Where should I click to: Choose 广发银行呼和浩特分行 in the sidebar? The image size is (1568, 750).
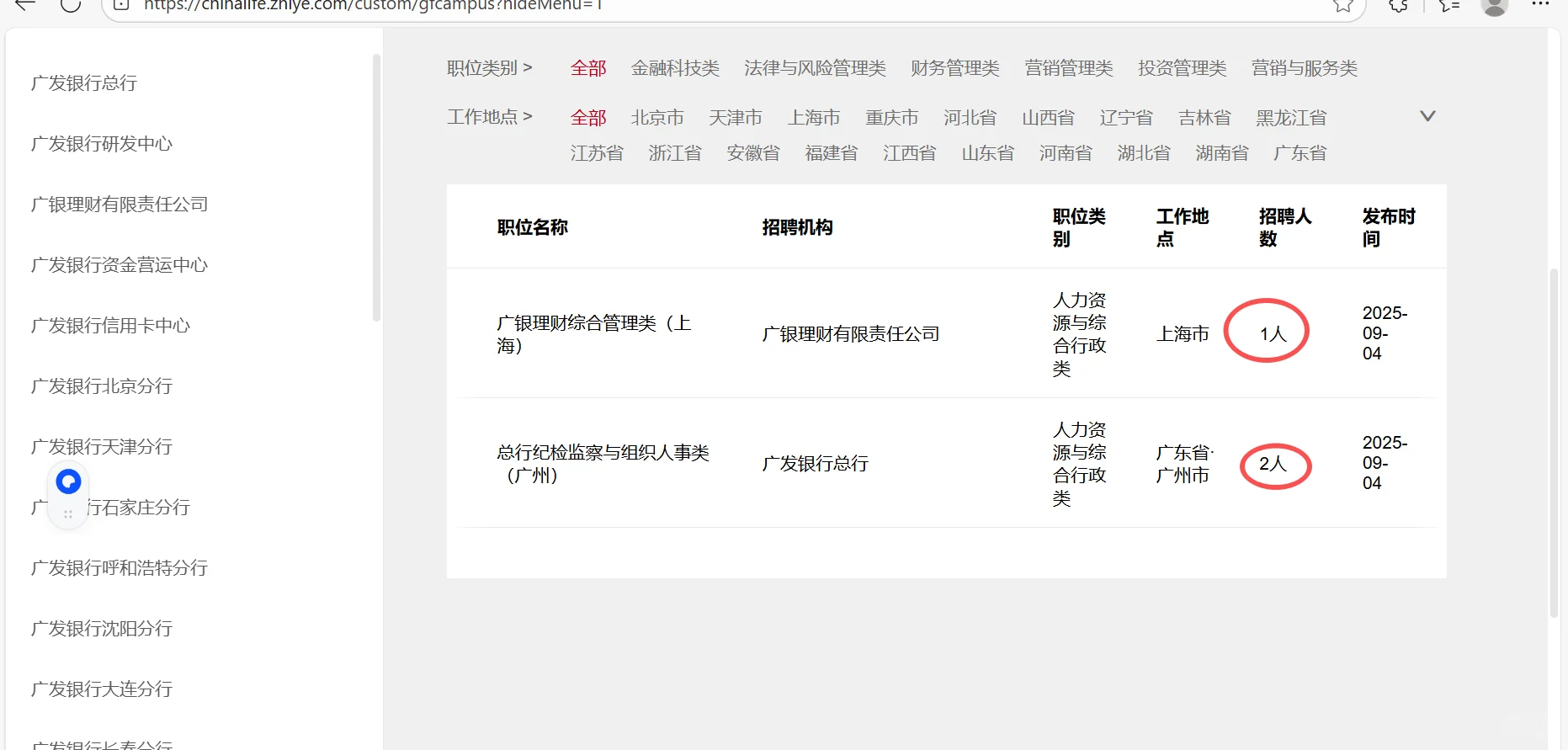120,568
